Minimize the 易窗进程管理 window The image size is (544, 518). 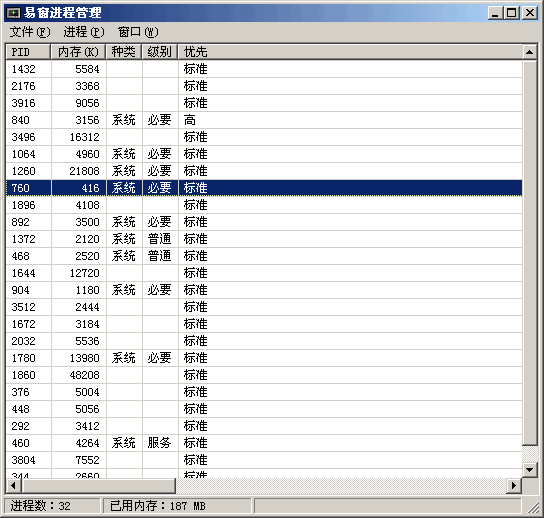[495, 13]
